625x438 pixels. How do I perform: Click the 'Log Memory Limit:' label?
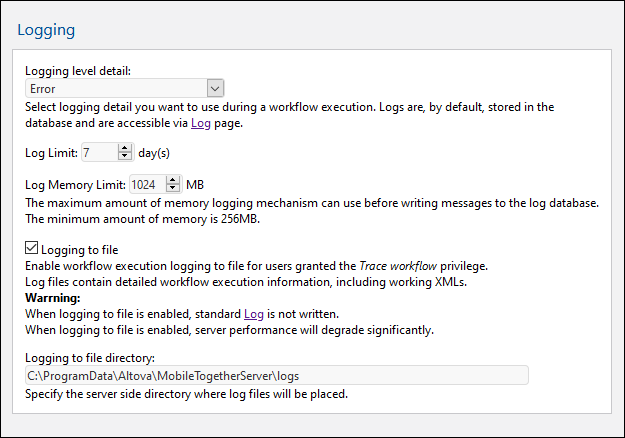[75, 185]
